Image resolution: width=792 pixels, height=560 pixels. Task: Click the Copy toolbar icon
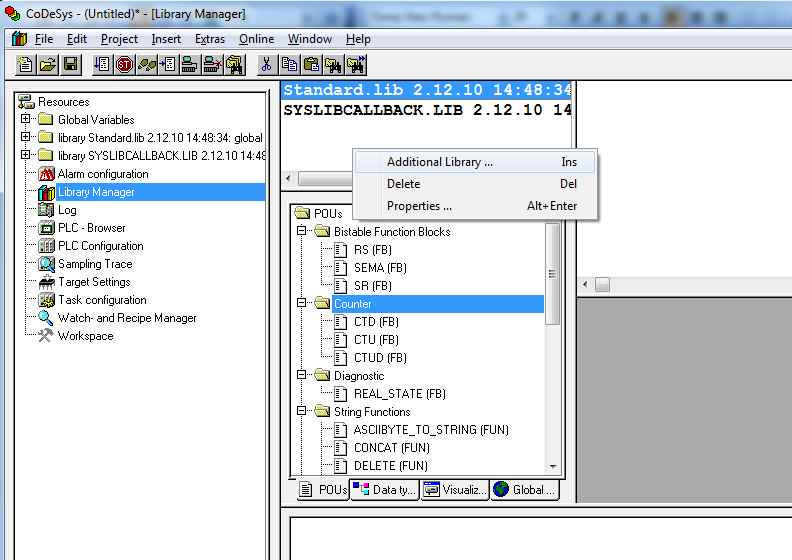coord(289,65)
